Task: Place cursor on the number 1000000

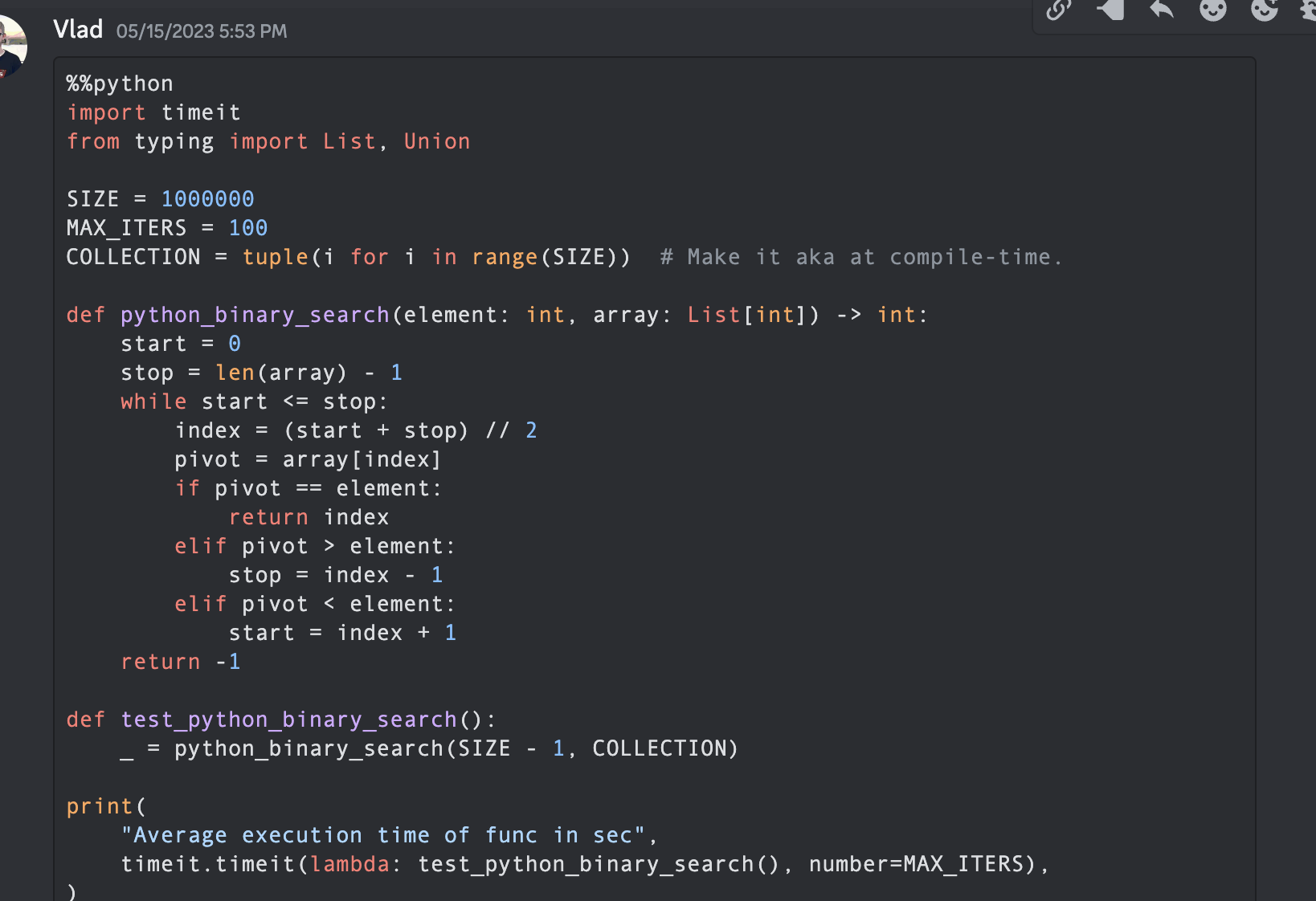Action: click(207, 199)
